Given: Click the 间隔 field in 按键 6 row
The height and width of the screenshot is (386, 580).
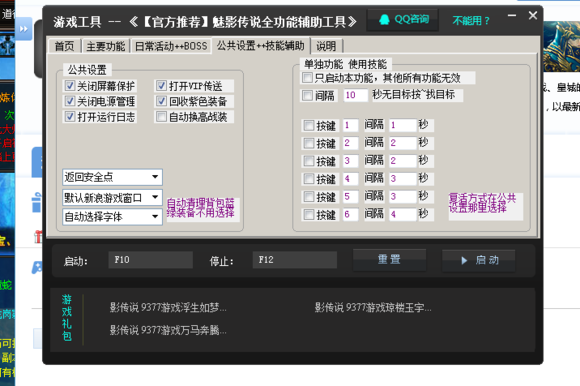Looking at the screenshot, I should [x=402, y=214].
